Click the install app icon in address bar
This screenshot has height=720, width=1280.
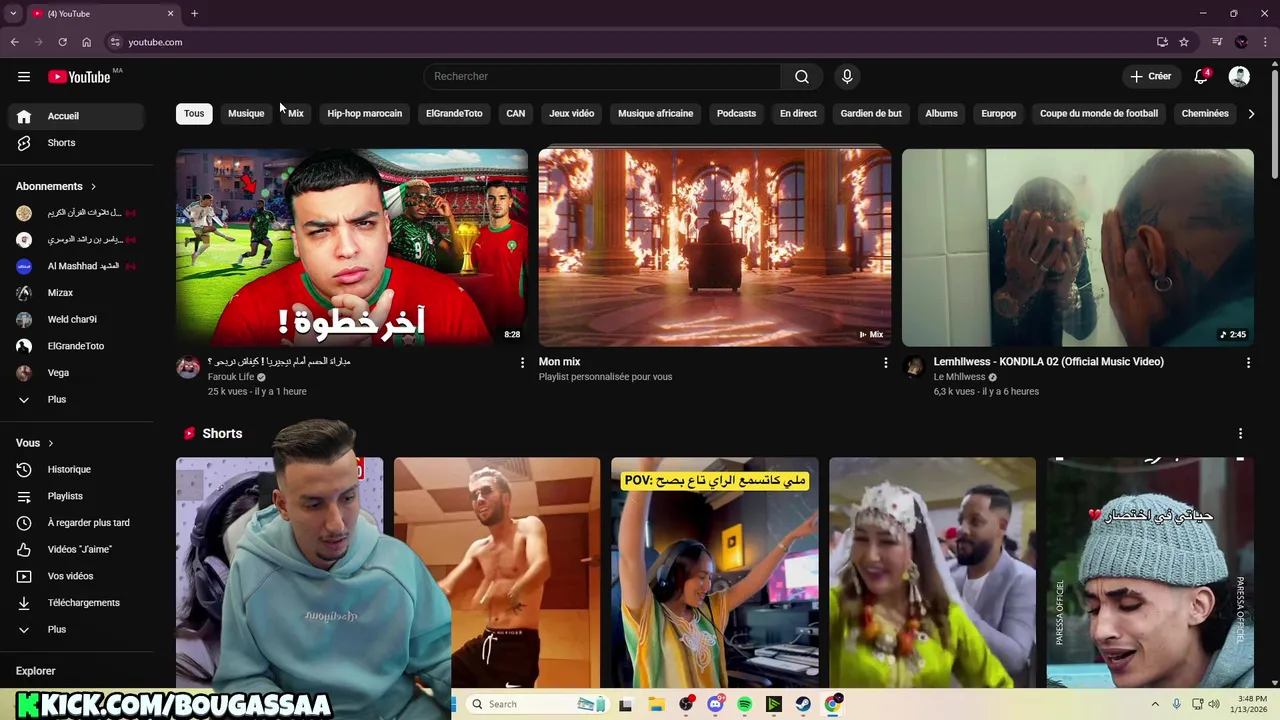click(1162, 42)
